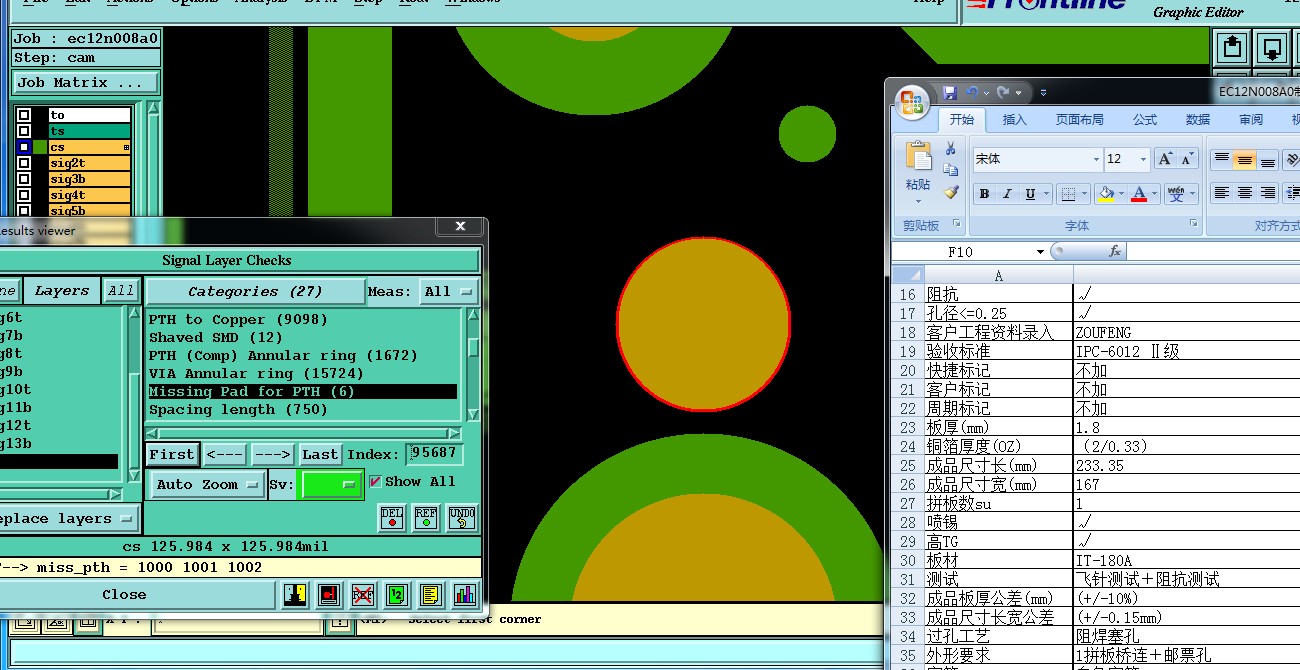Image resolution: width=1300 pixels, height=670 pixels.
Task: Apply red font color in Excel
Action: pos(1139,194)
